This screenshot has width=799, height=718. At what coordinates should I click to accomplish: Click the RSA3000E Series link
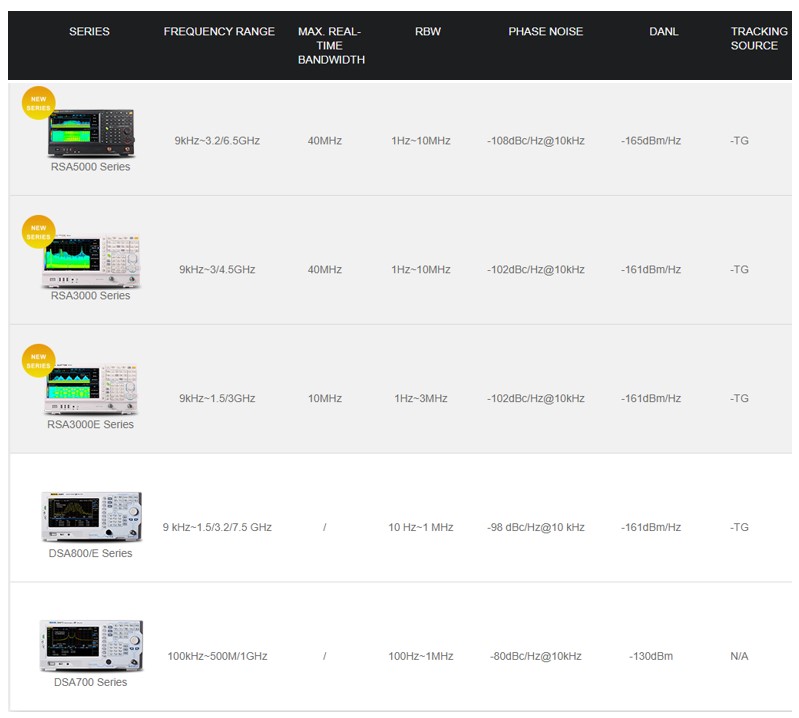(90, 424)
